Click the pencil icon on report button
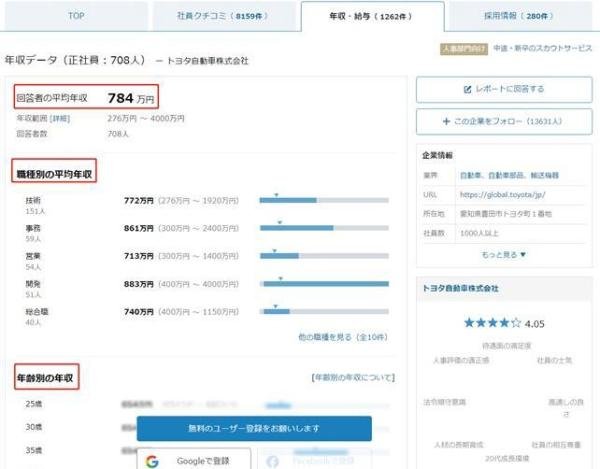Viewport: 600px width, 469px height. (x=467, y=90)
